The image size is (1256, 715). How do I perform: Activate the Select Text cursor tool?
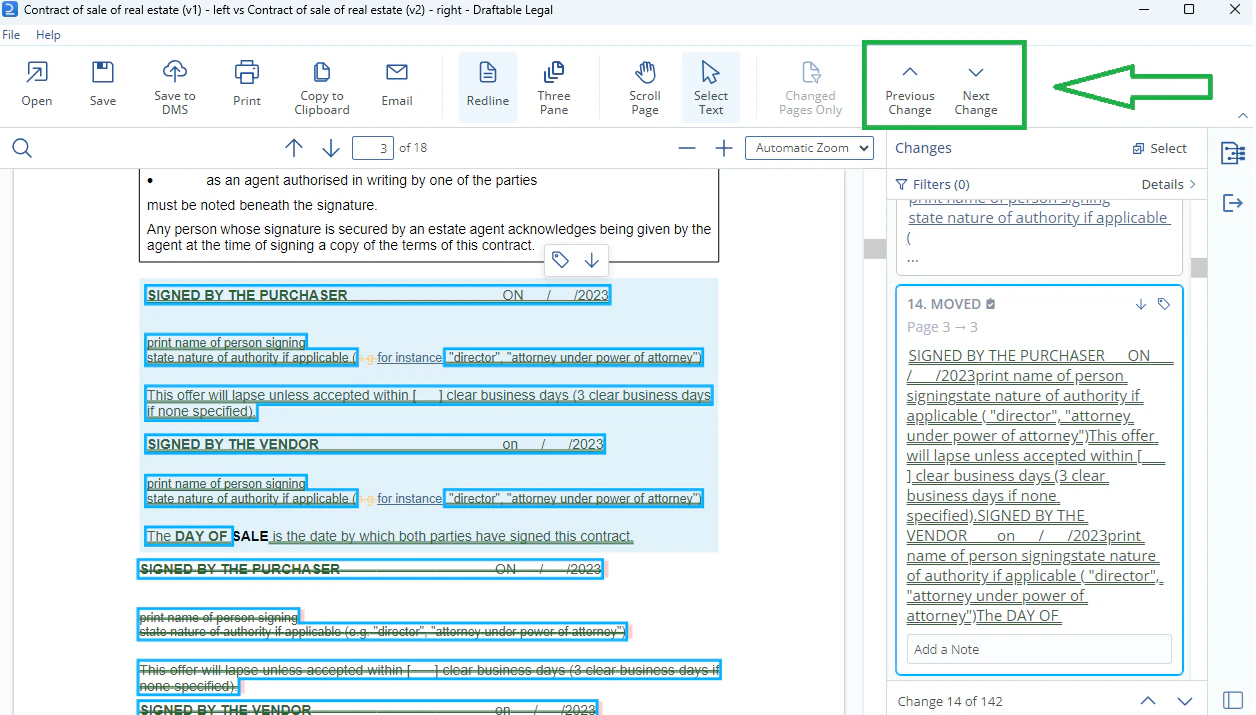(711, 86)
